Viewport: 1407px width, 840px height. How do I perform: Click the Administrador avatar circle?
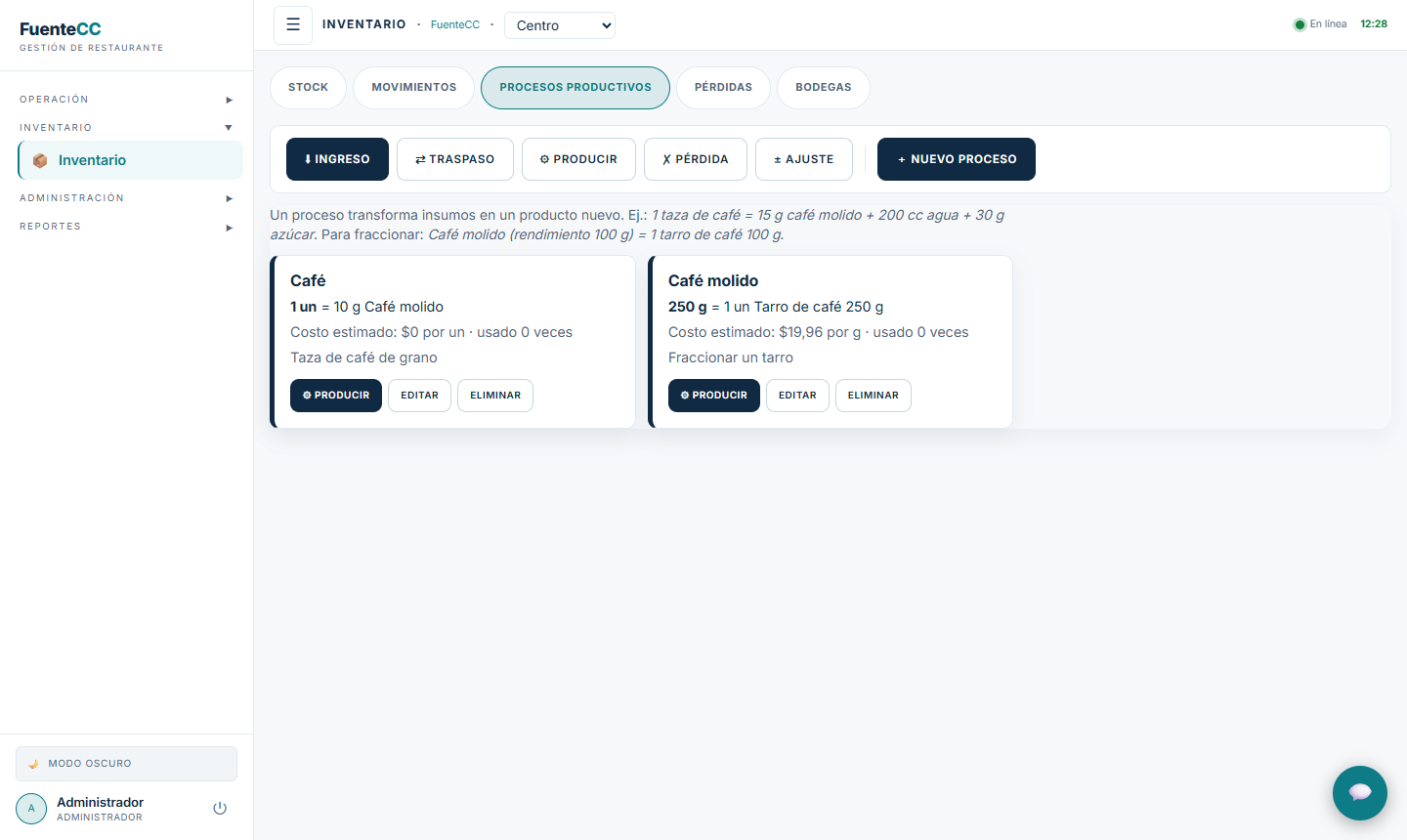[x=31, y=809]
